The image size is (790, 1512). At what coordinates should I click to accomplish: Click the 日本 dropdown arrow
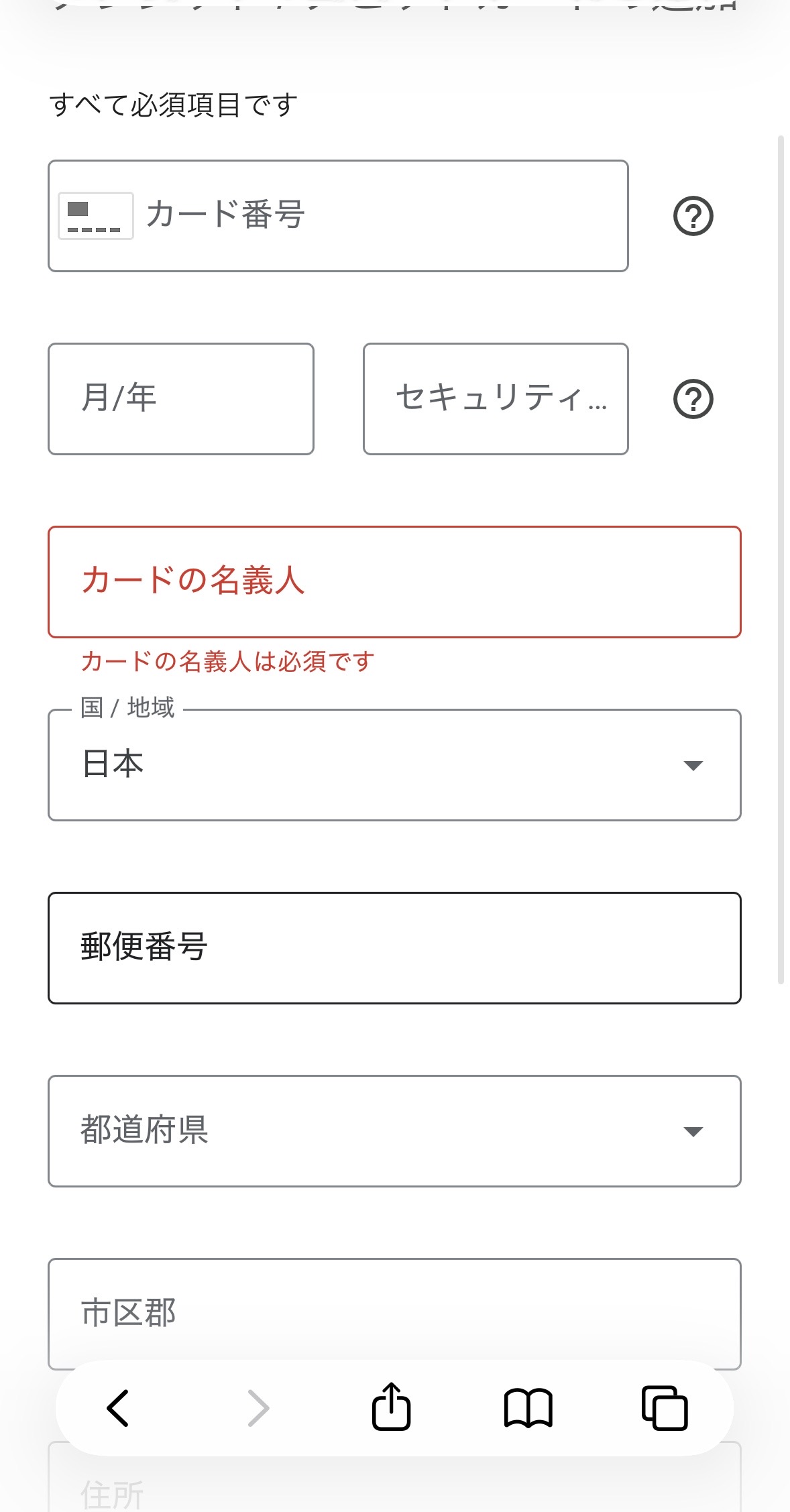tap(693, 766)
